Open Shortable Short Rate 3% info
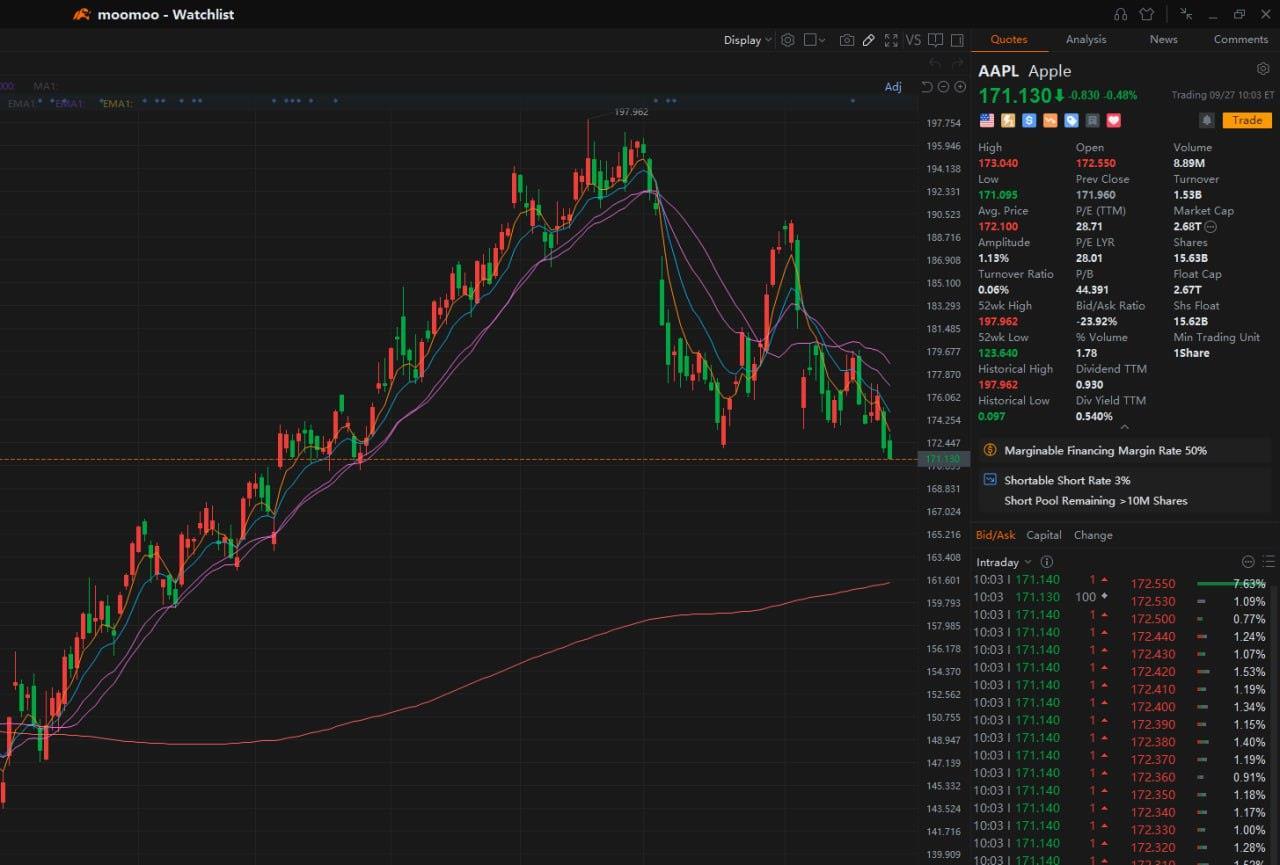Screen dimensions: 1280x865 tap(1067, 480)
